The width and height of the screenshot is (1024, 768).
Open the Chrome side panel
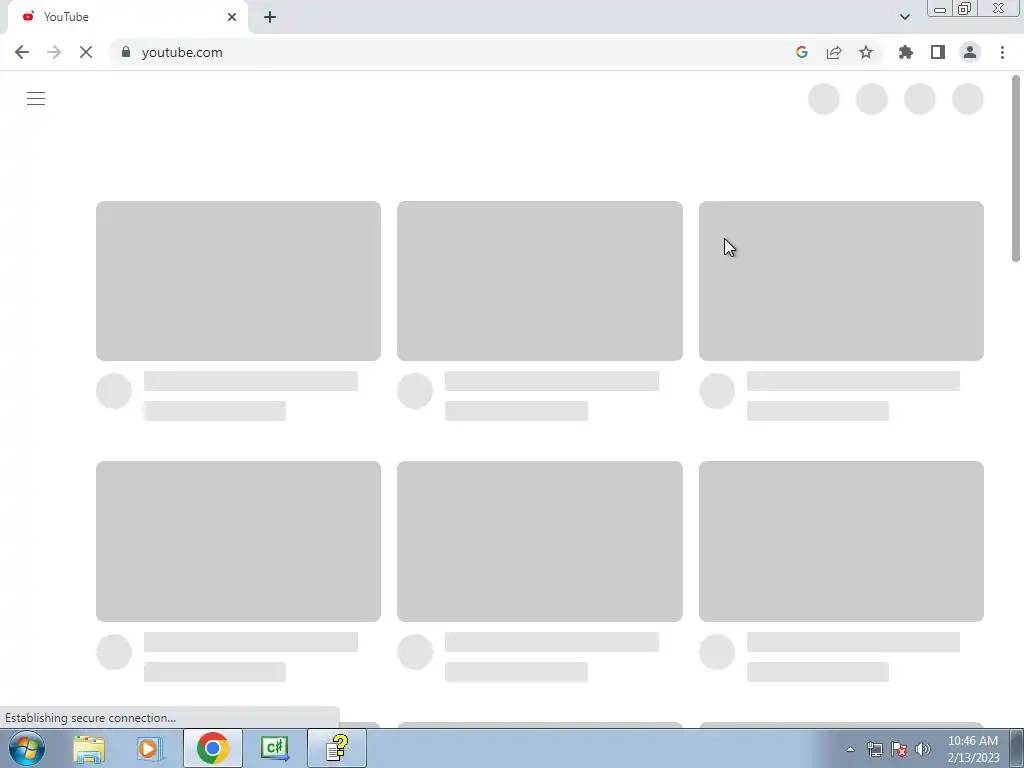pos(938,52)
